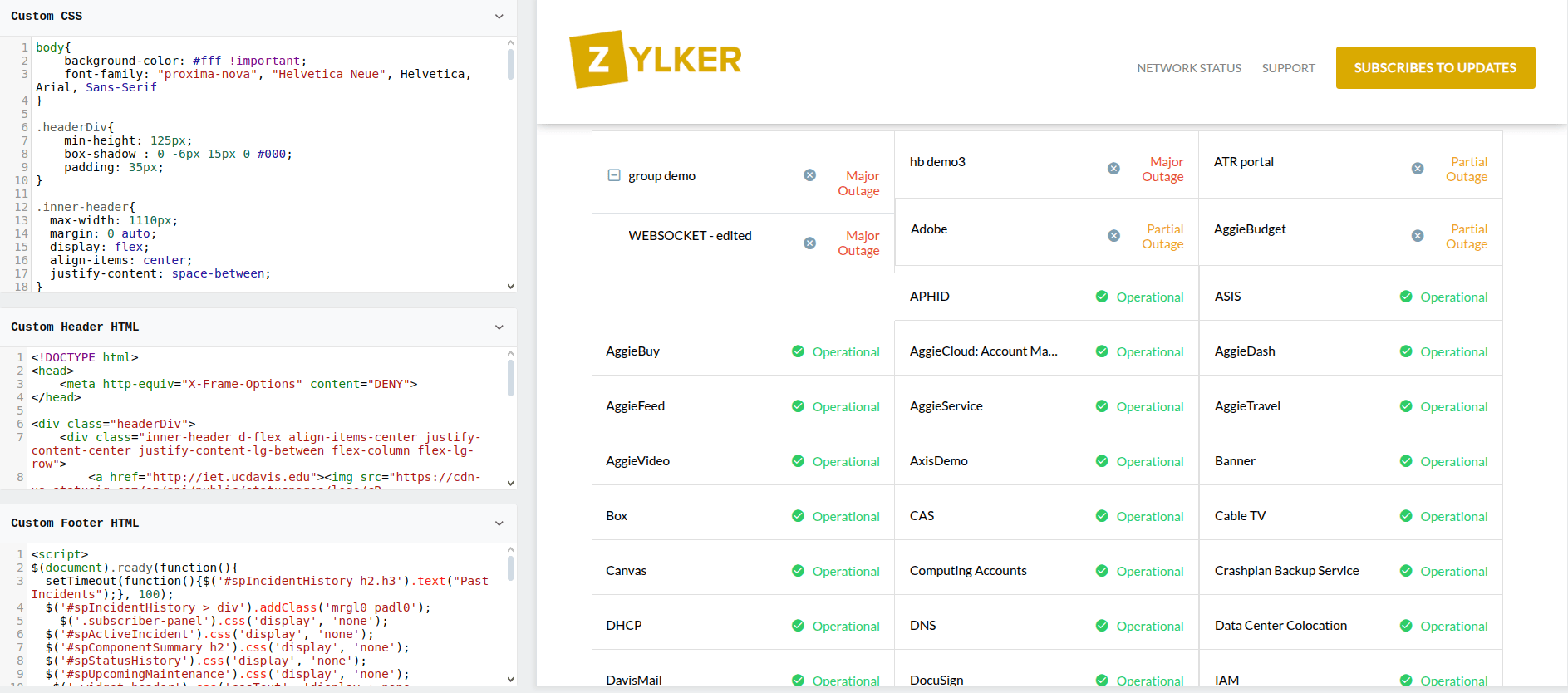Click Major Outage status for WEBSOCKET - edited

coord(858,243)
